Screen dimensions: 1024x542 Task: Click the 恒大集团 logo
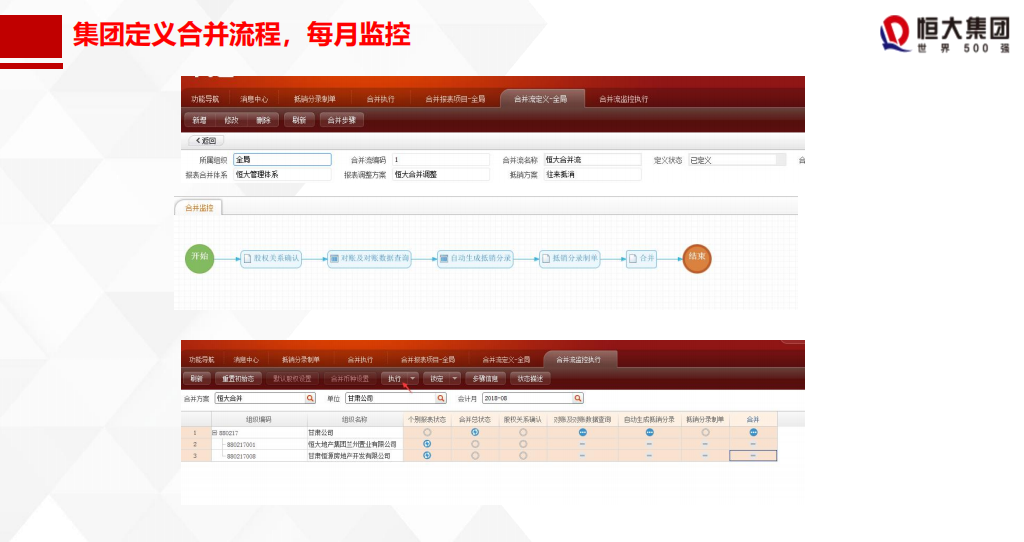tap(944, 34)
